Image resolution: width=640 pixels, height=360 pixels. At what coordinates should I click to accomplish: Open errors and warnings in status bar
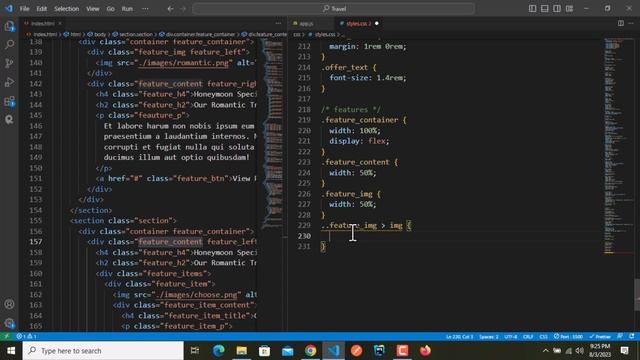click(26, 336)
